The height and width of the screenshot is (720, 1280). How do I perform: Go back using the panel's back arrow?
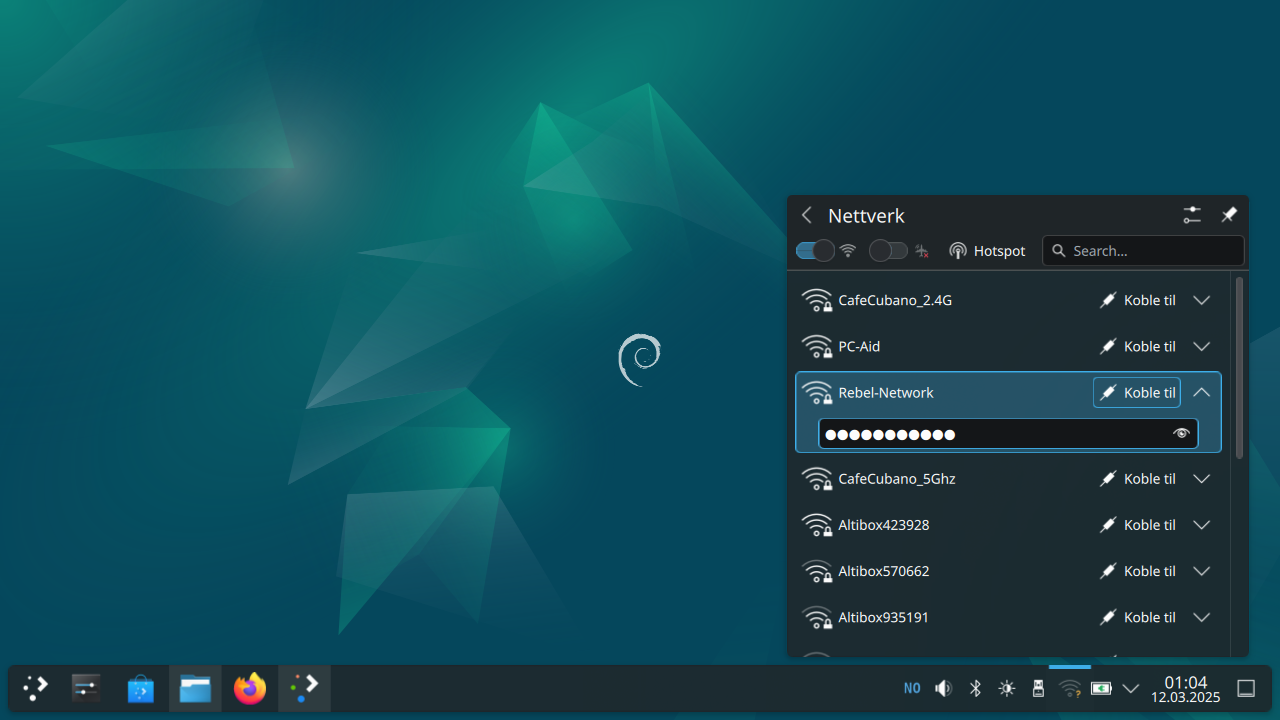point(807,215)
